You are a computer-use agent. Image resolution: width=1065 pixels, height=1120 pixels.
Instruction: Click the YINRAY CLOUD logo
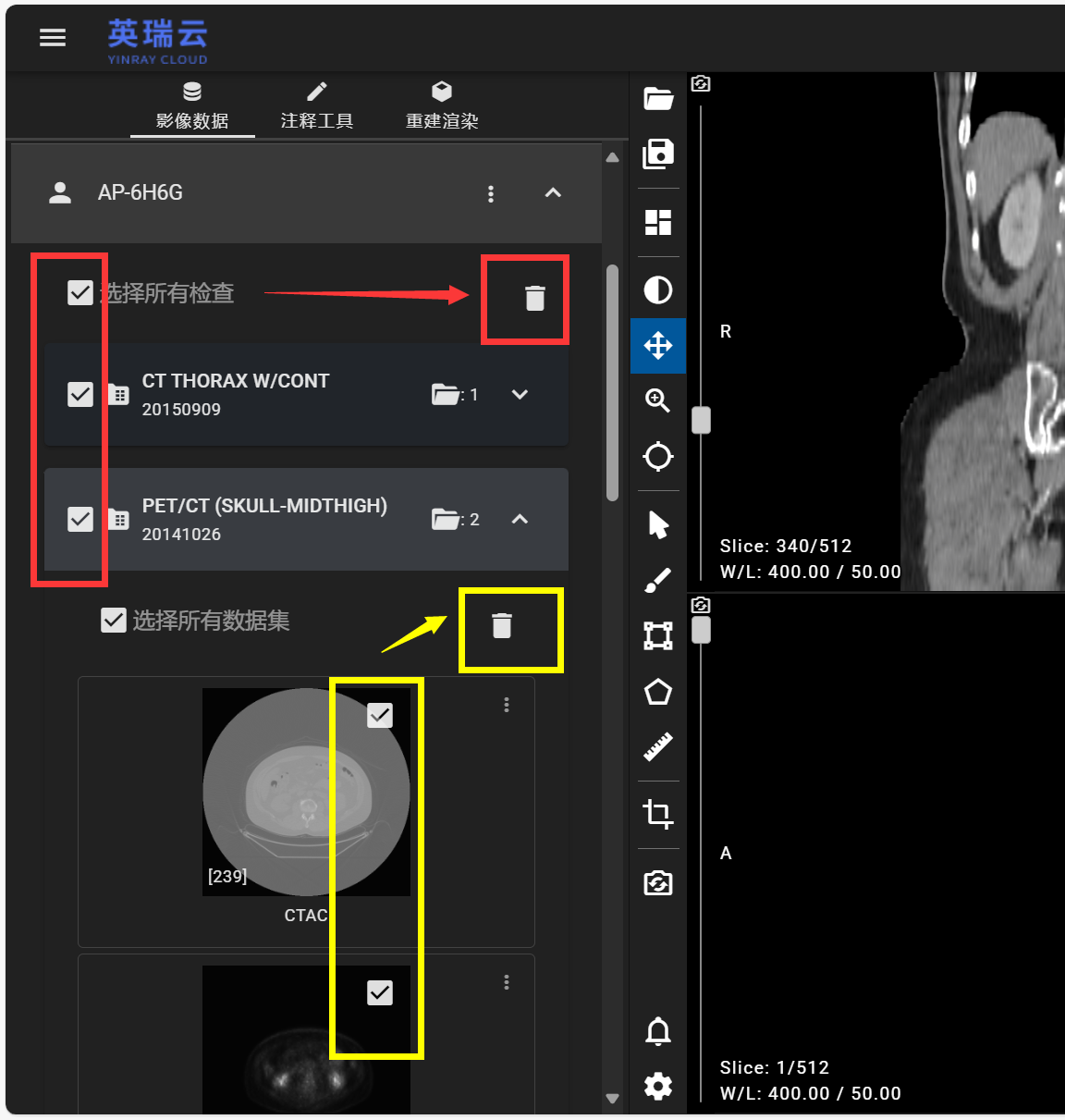pos(157,42)
